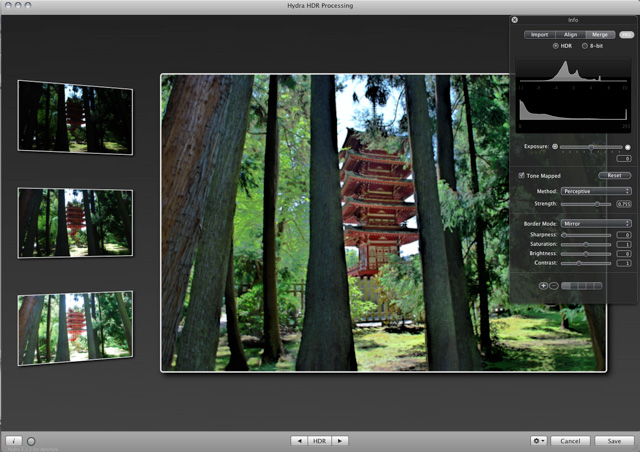Open the Method dropdown showing Perceptive

595,190
